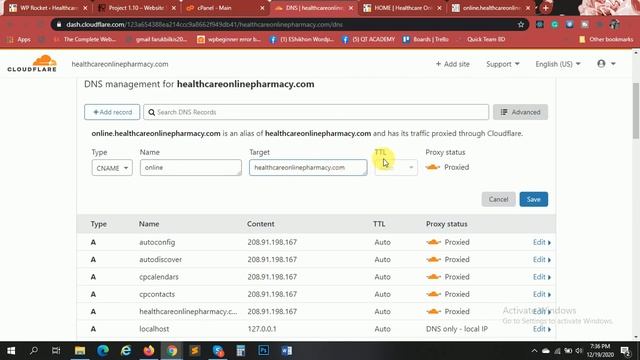Open Other bookmarks folder
The height and width of the screenshot is (360, 640).
606,39
